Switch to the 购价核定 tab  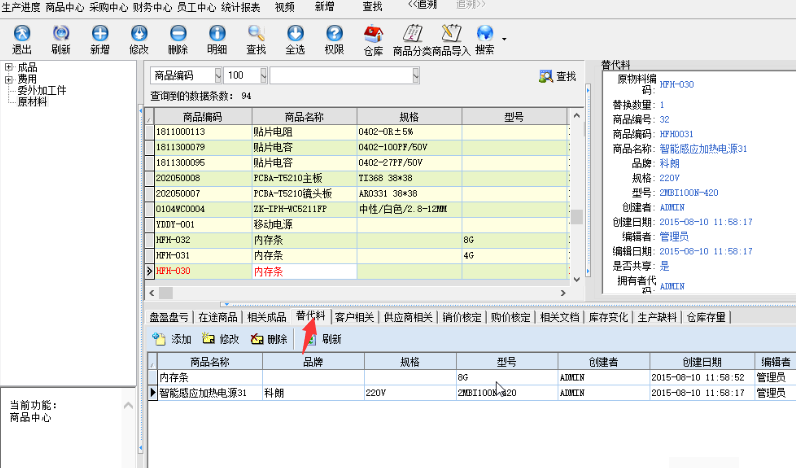tap(510, 317)
